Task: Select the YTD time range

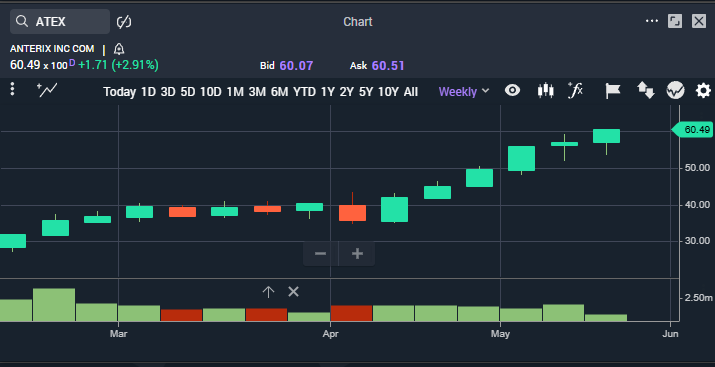Action: point(304,92)
